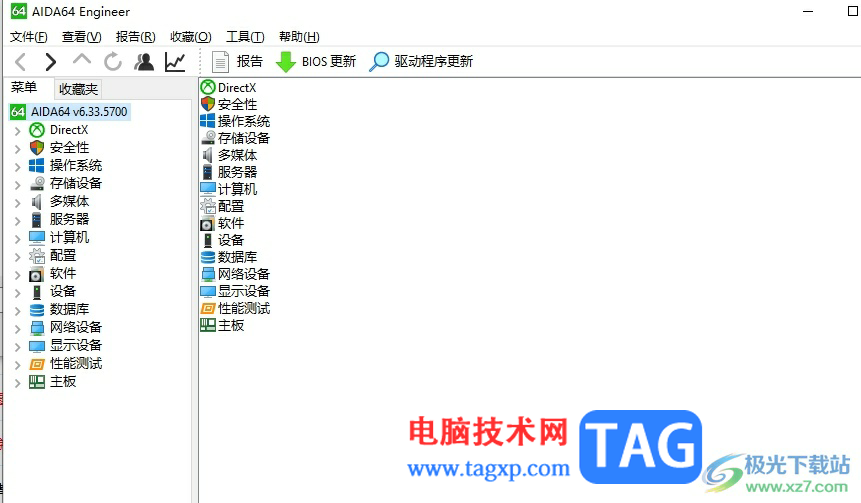Go up one level with Up arrow

(82, 60)
